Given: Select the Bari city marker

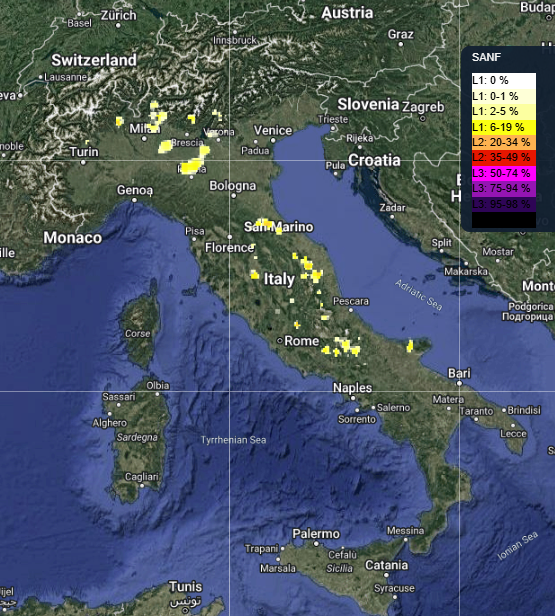Looking at the screenshot, I should [x=459, y=383].
